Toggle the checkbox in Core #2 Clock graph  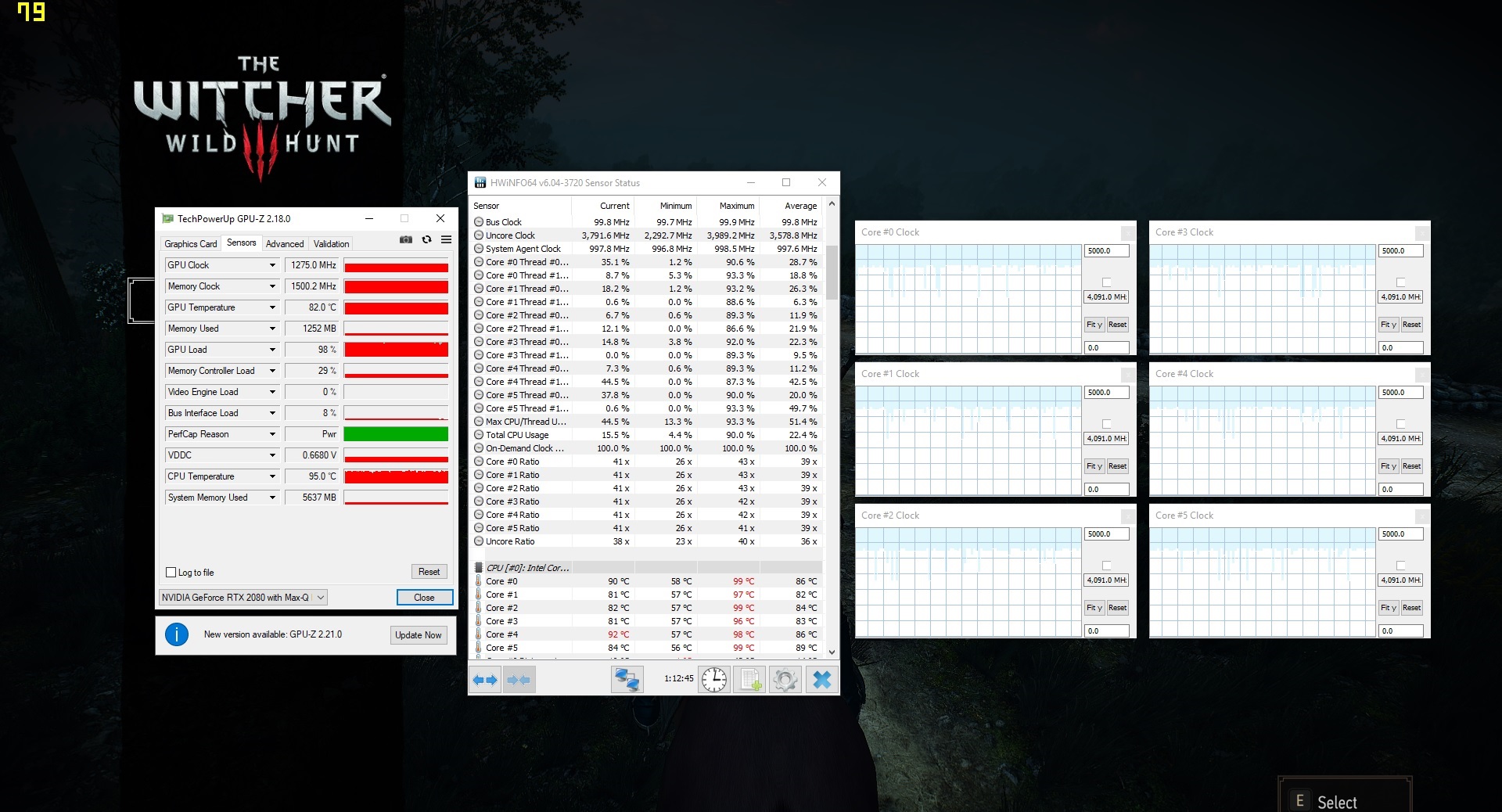[x=1106, y=565]
